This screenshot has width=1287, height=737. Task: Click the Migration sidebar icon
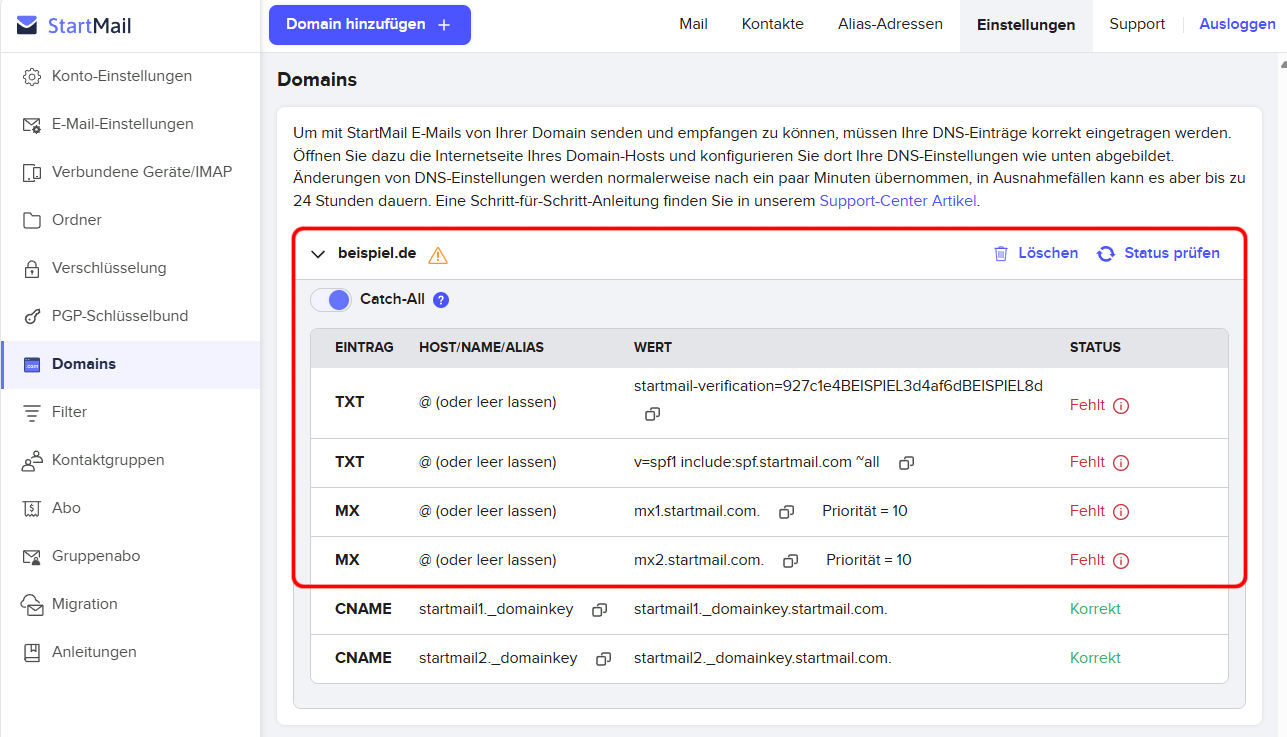[33, 605]
